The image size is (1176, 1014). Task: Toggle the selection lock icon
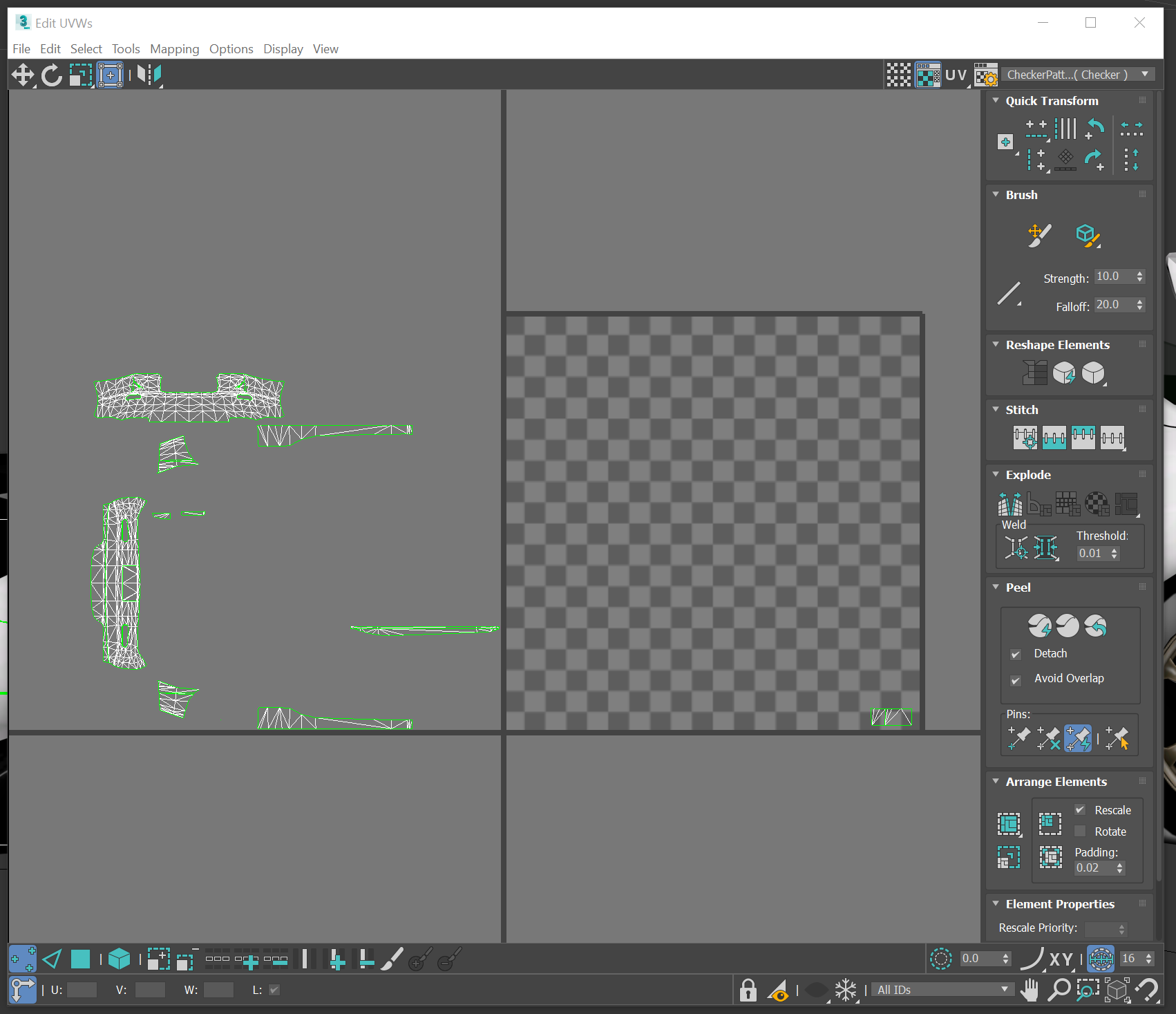point(748,990)
